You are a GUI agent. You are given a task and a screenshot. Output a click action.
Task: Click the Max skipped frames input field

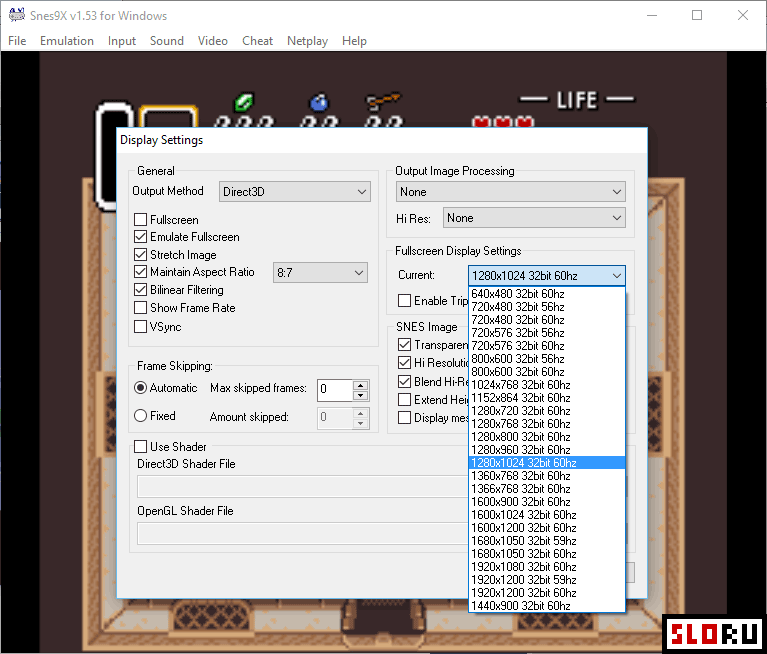(x=335, y=390)
